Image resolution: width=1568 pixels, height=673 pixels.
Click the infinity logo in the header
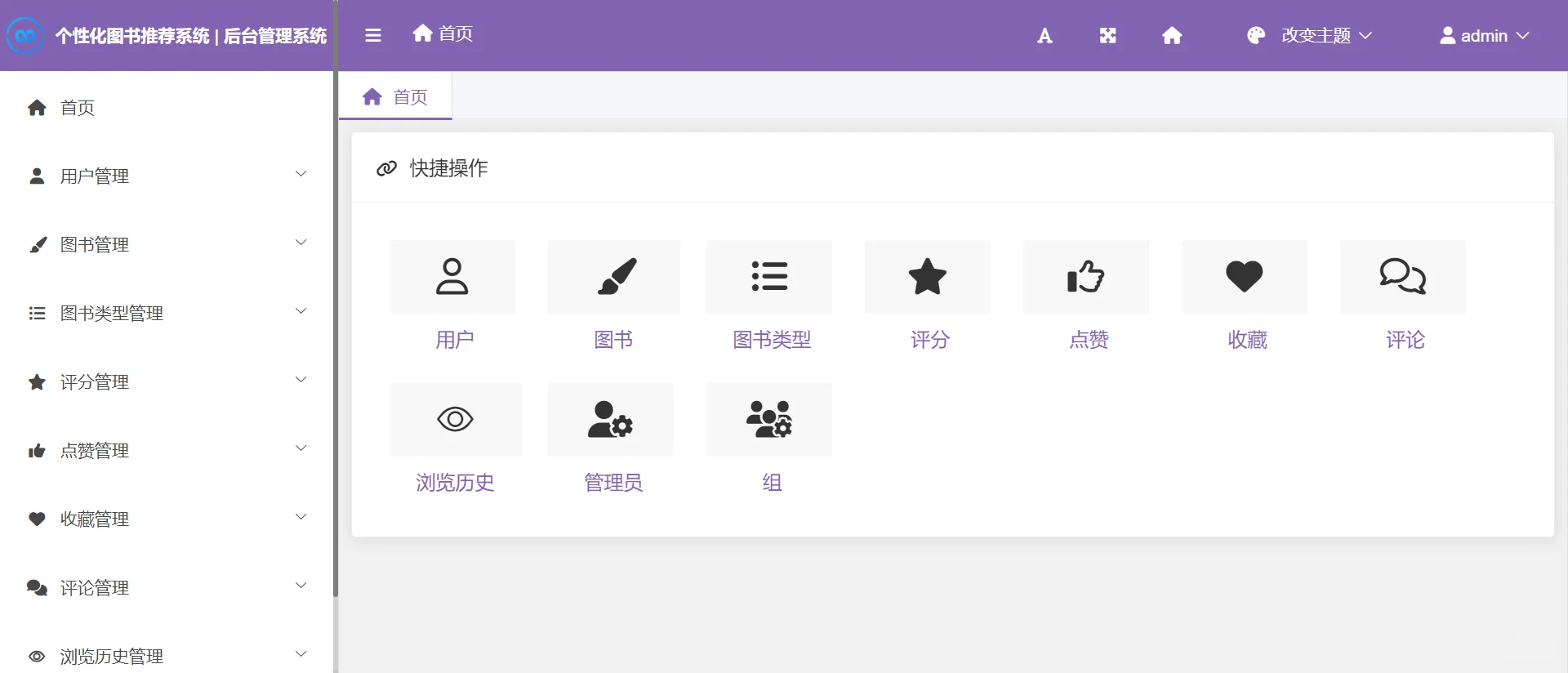point(24,35)
